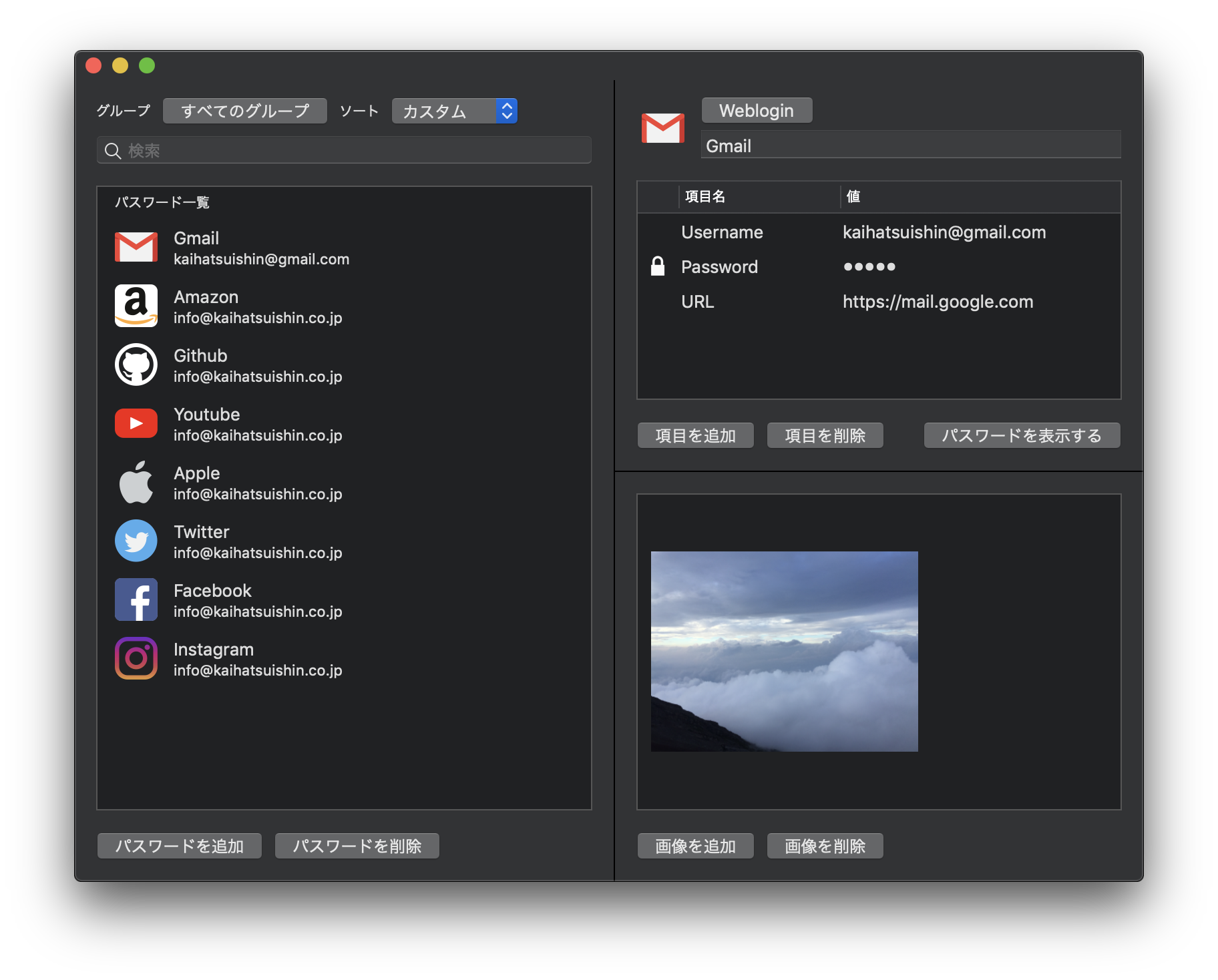Select the Apple entry title
Viewport: 1218px width, 980px height.
pyautogui.click(x=196, y=473)
